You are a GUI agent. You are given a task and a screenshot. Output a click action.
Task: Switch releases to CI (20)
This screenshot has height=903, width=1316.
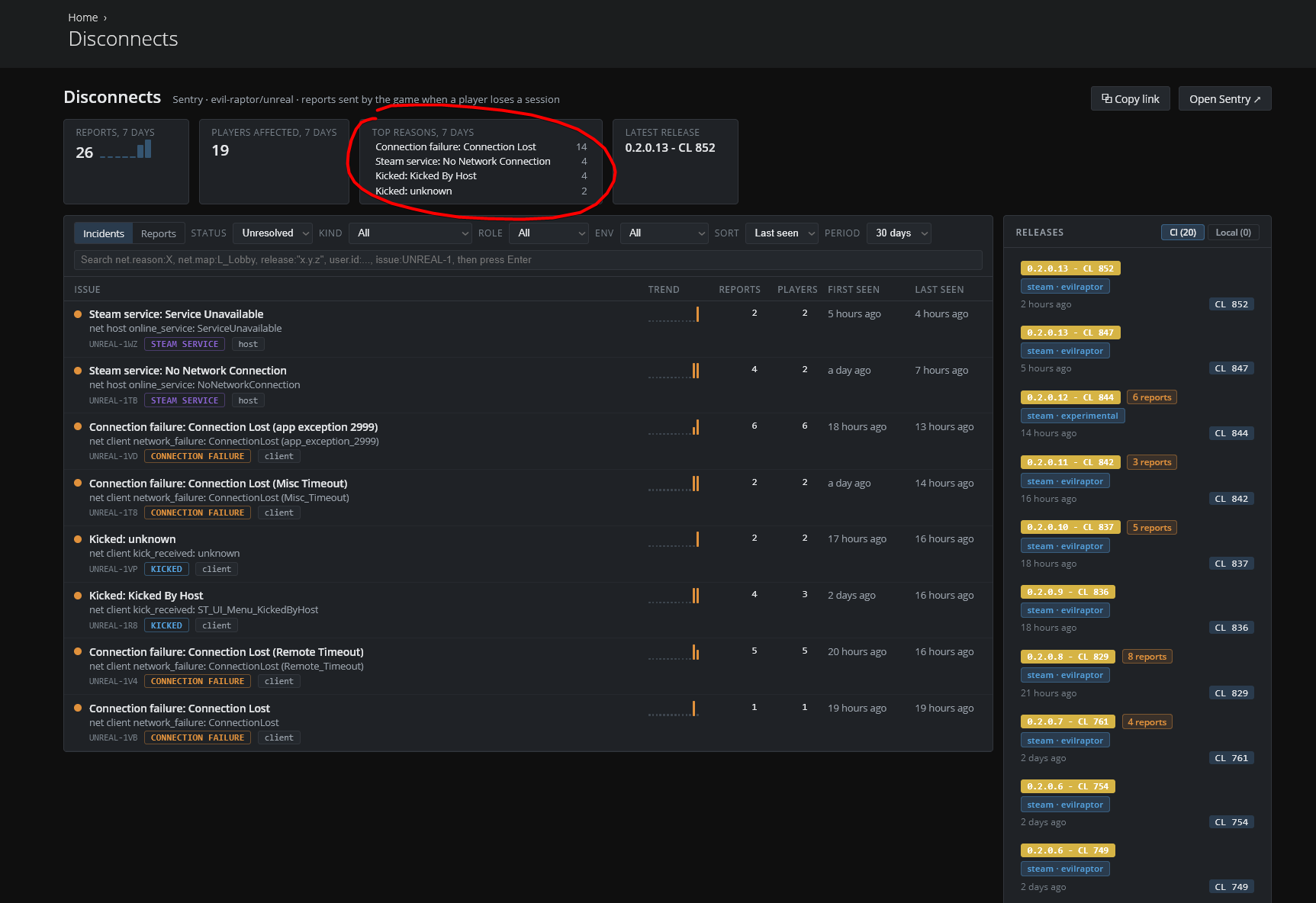coord(1182,233)
